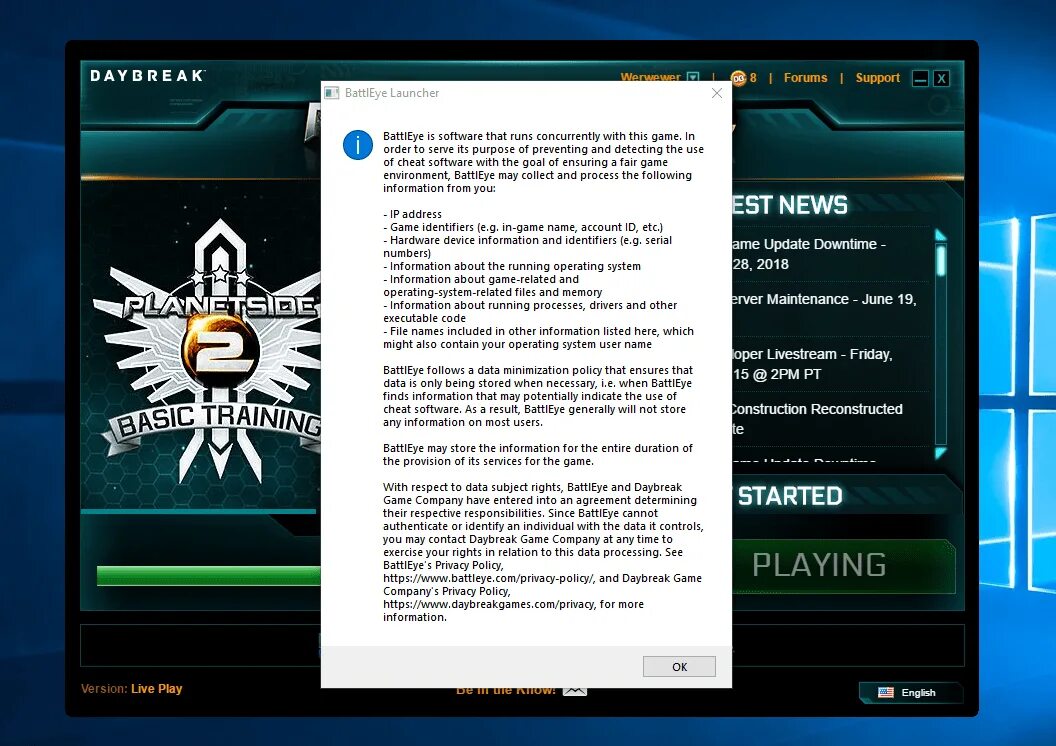Open the 'Update Downtime - 28, 2018' news item
Viewport: 1056px width, 746px height.
[830, 254]
